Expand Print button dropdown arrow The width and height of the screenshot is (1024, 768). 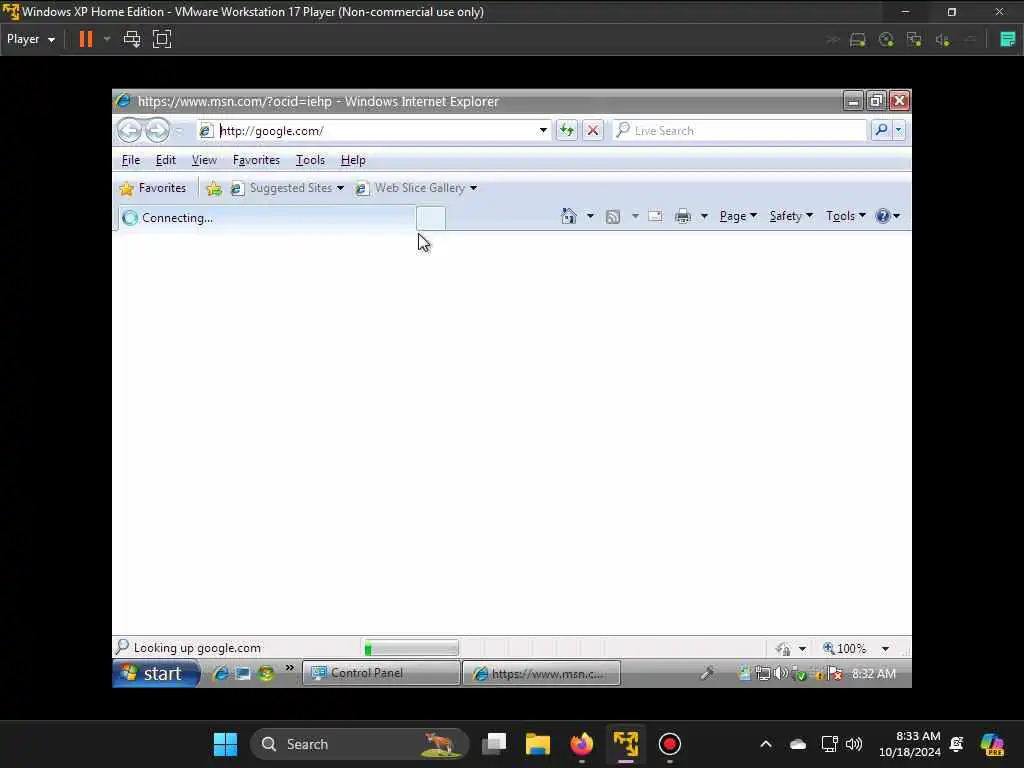(704, 216)
